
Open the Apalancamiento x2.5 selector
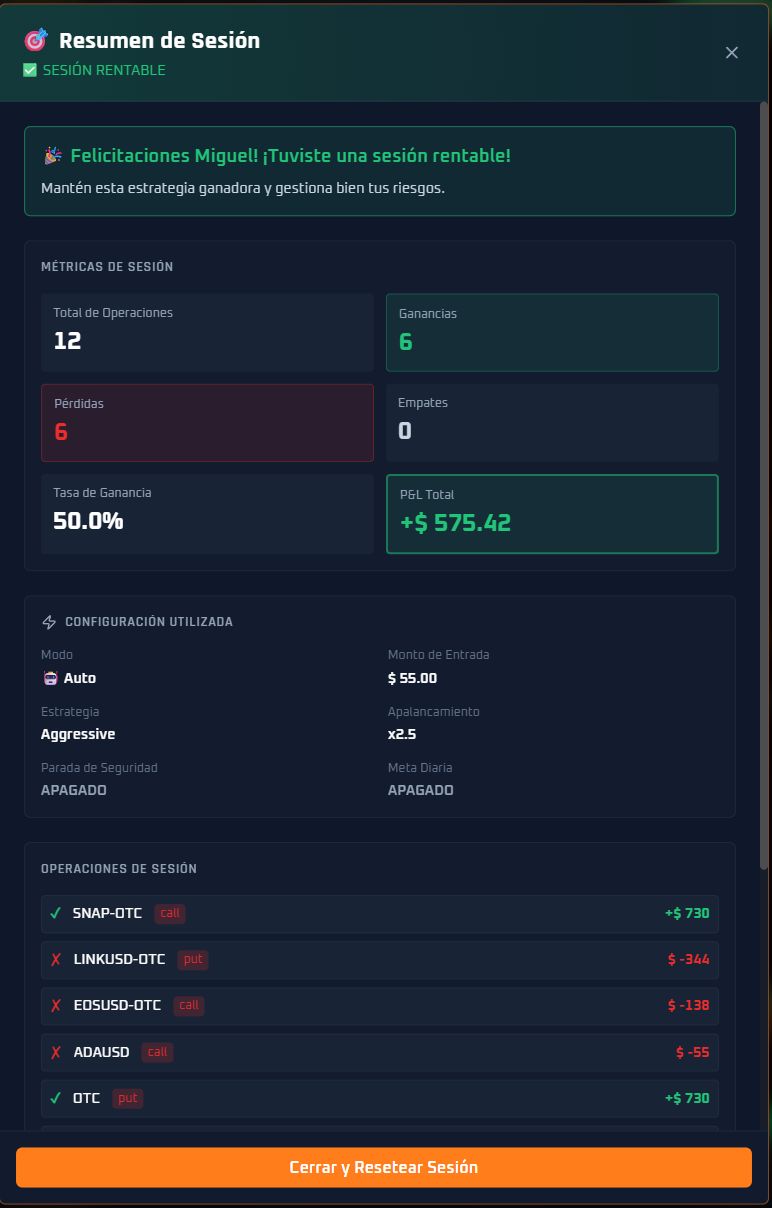[x=404, y=734]
